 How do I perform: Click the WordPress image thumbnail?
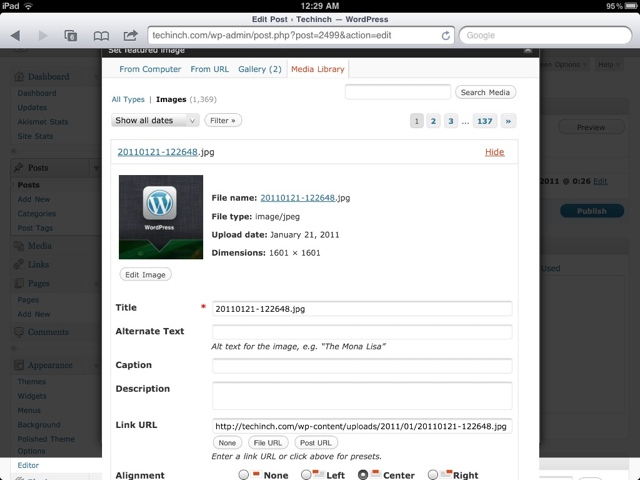point(161,217)
